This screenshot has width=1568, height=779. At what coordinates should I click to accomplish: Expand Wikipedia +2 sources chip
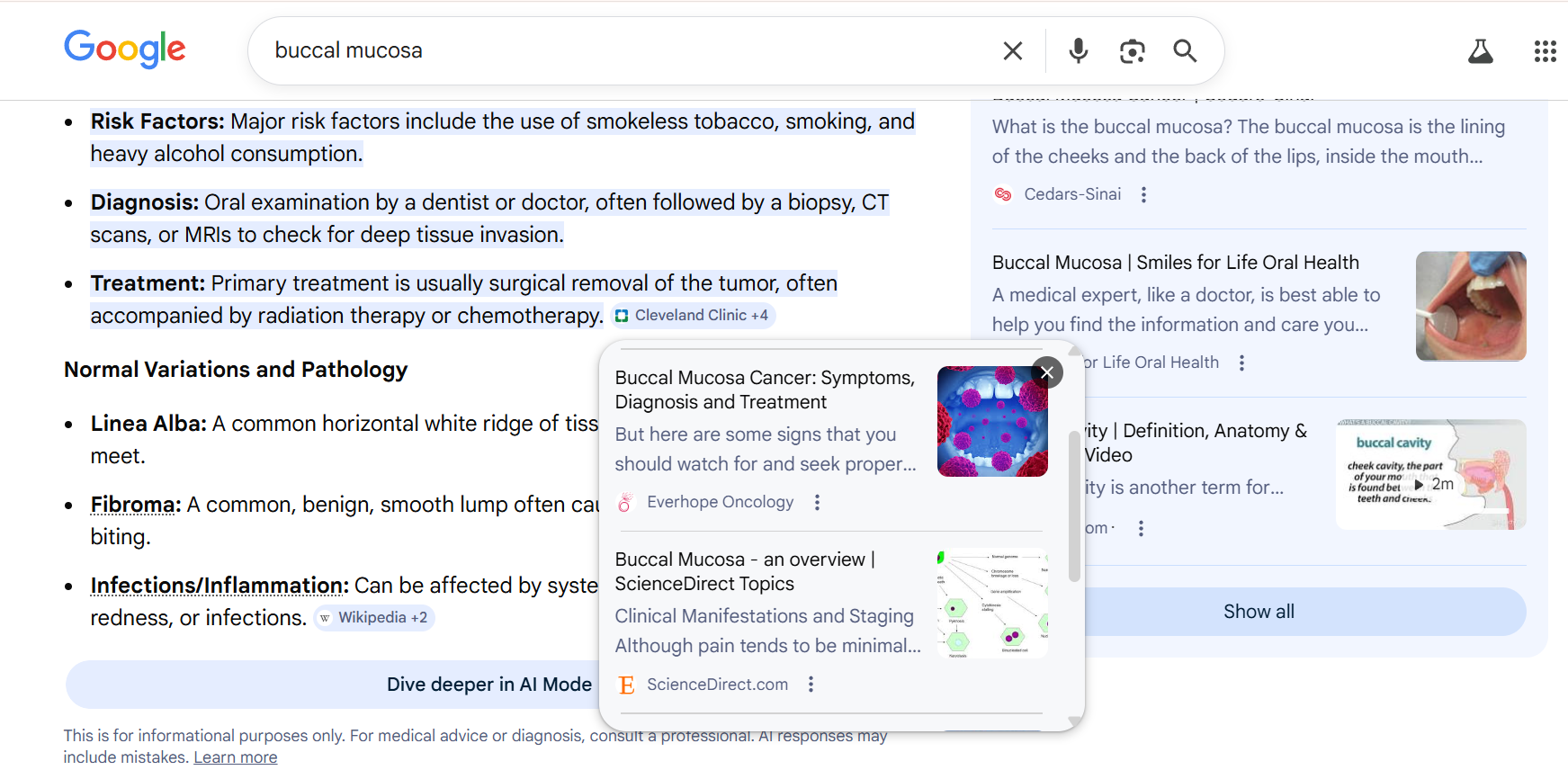click(374, 618)
